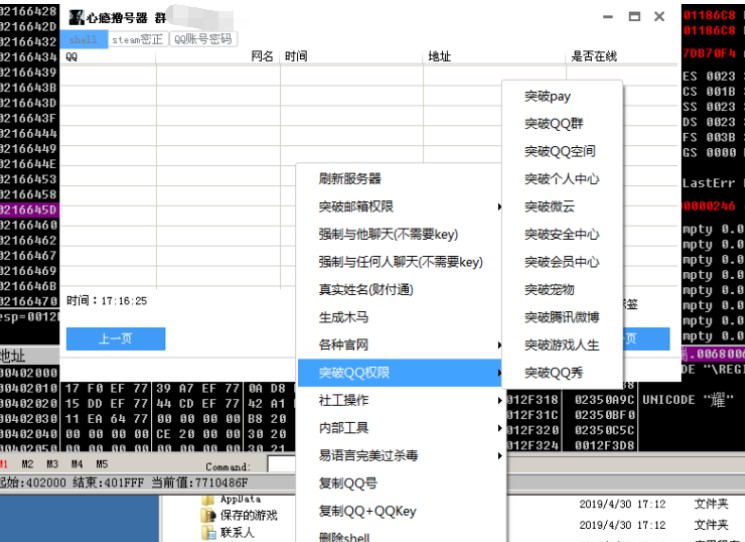Select M3 memory tab in debugger
The height and width of the screenshot is (542, 745).
(x=52, y=464)
